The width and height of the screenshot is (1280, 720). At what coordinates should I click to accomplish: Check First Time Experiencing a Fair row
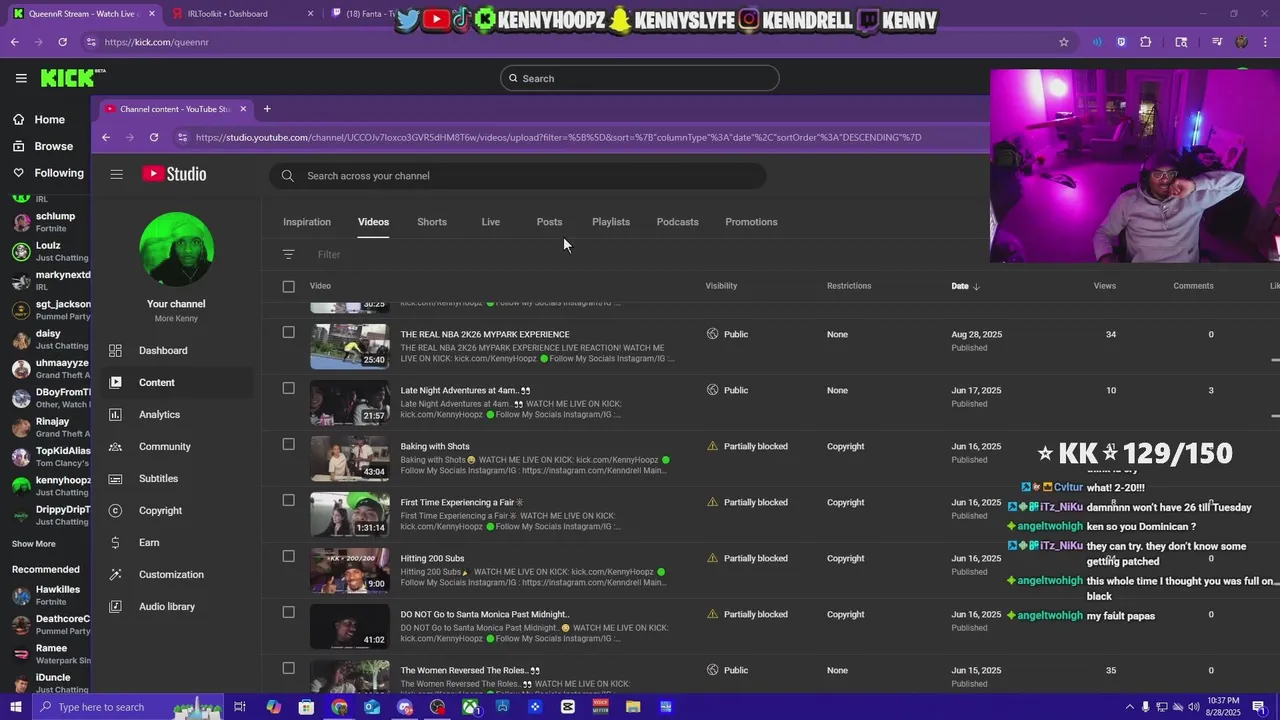289,500
